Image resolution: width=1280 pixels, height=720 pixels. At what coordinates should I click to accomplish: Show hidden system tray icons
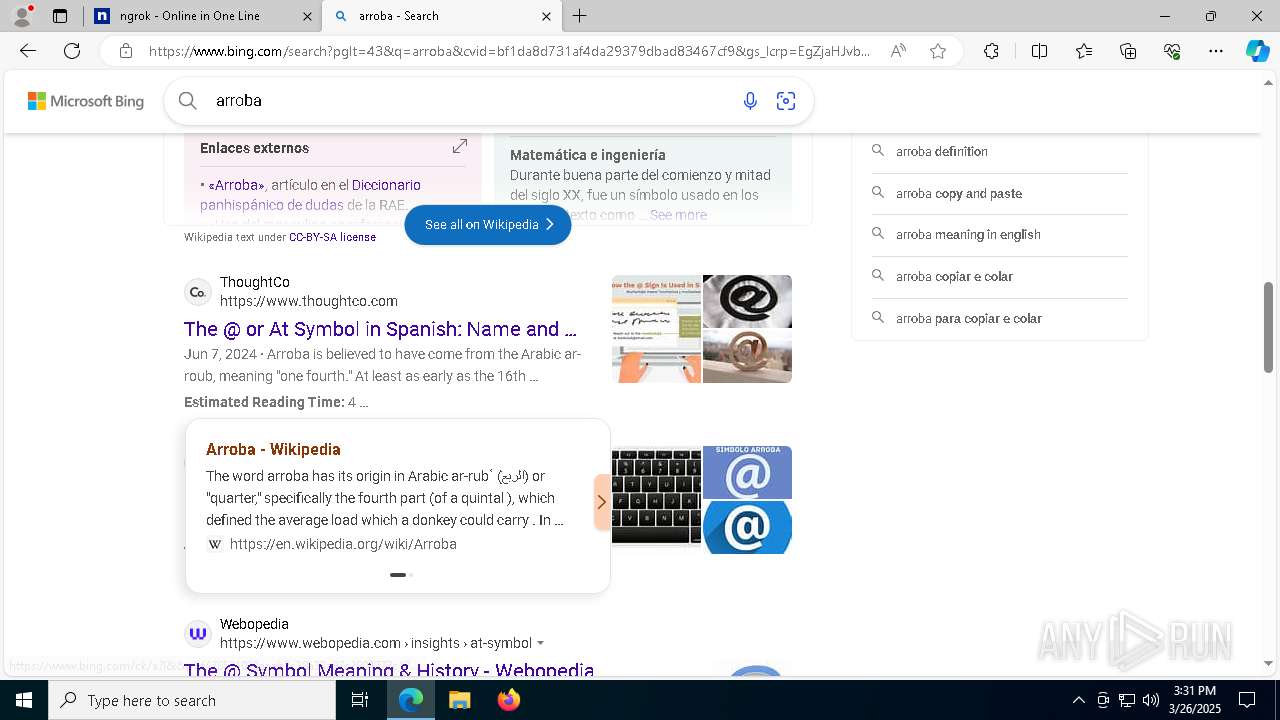point(1078,700)
